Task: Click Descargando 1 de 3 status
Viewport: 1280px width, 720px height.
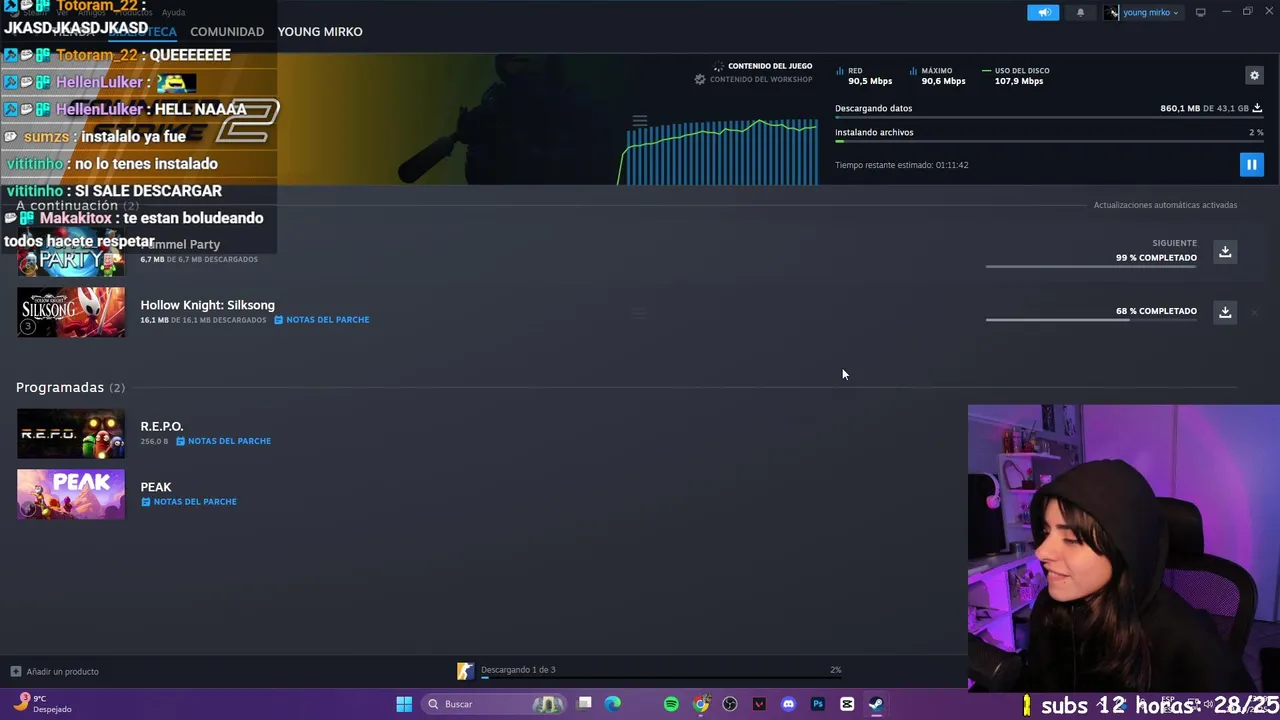Action: pyautogui.click(x=518, y=670)
